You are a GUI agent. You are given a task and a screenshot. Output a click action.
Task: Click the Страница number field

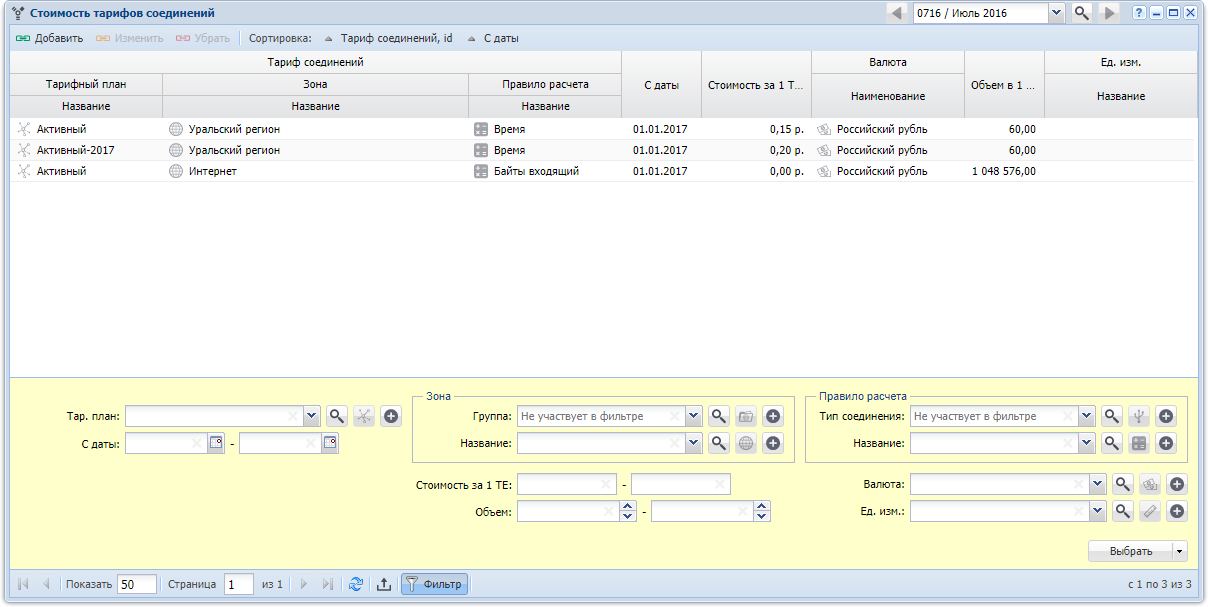(x=238, y=584)
